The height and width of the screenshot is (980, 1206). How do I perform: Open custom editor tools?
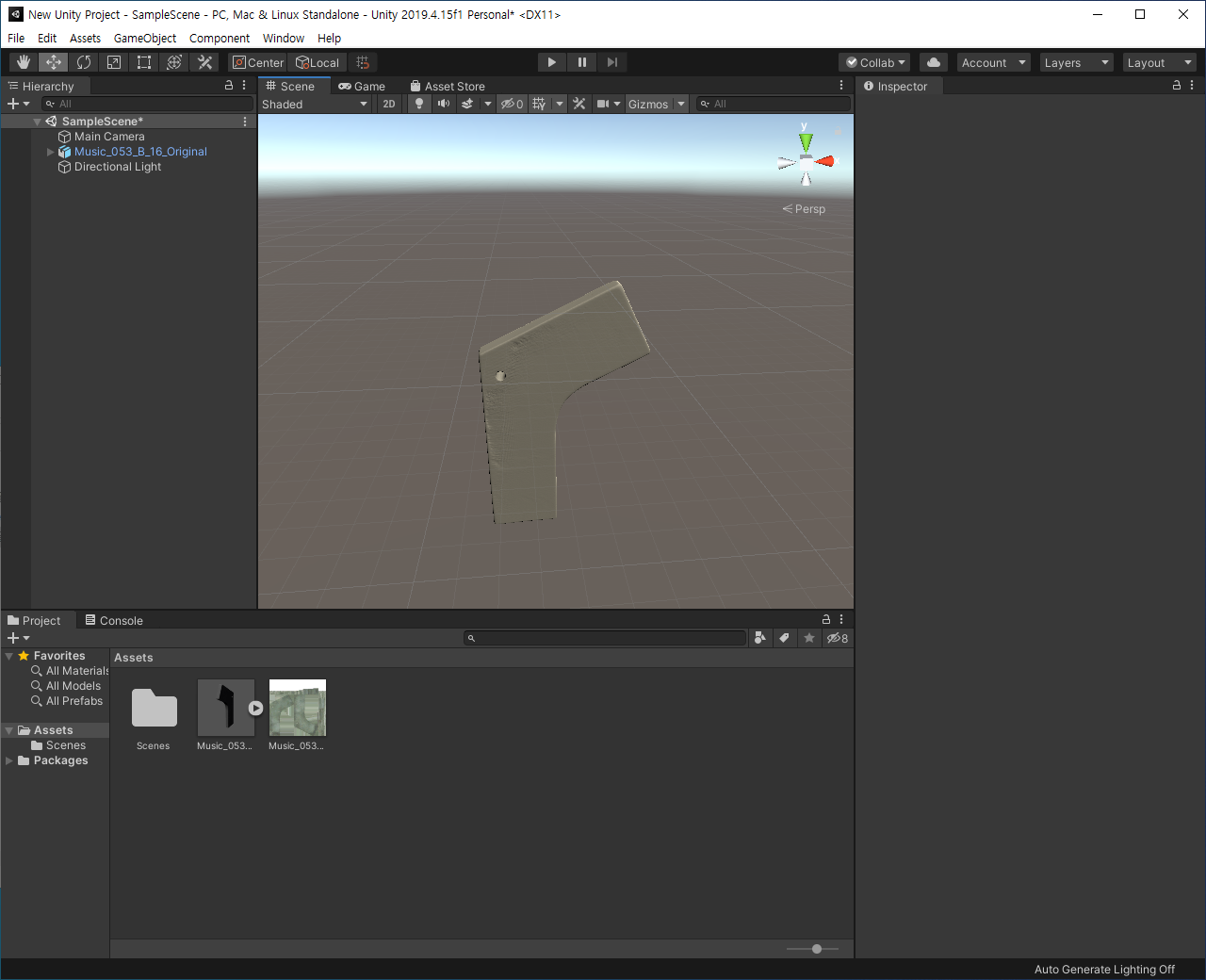[204, 62]
